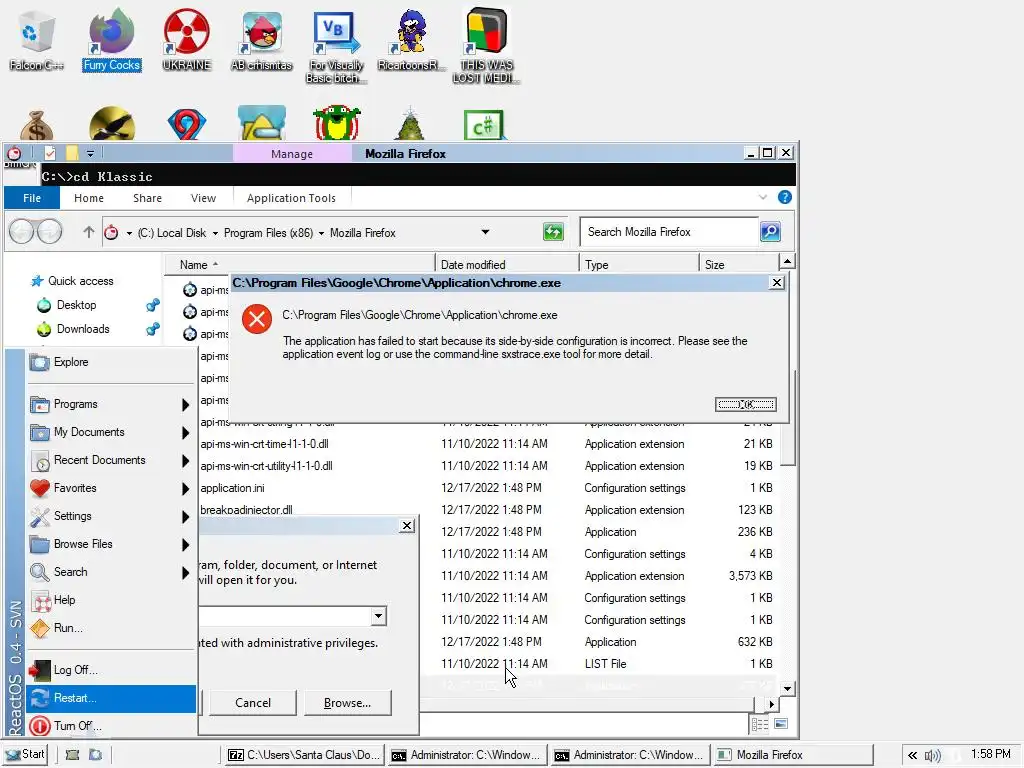Click the scroll down arrow in file list

tap(788, 688)
